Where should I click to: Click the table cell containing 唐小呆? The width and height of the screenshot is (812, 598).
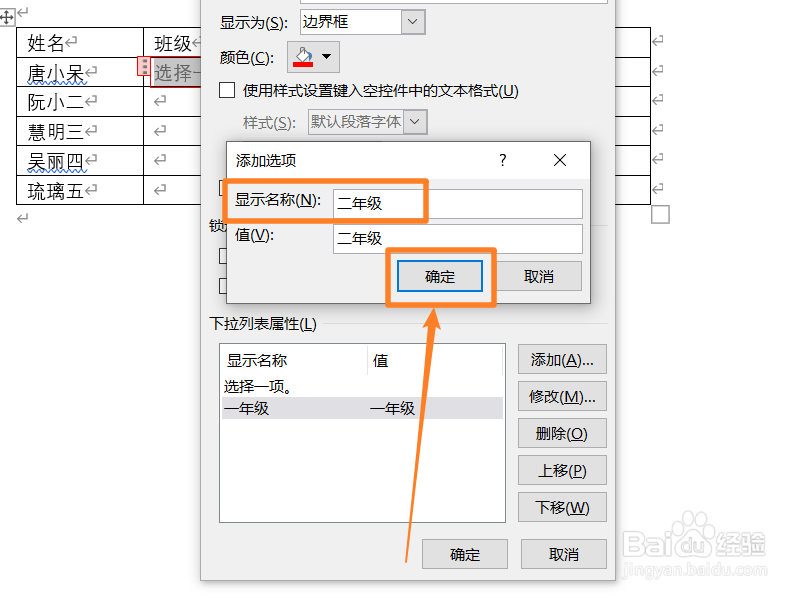(60, 72)
